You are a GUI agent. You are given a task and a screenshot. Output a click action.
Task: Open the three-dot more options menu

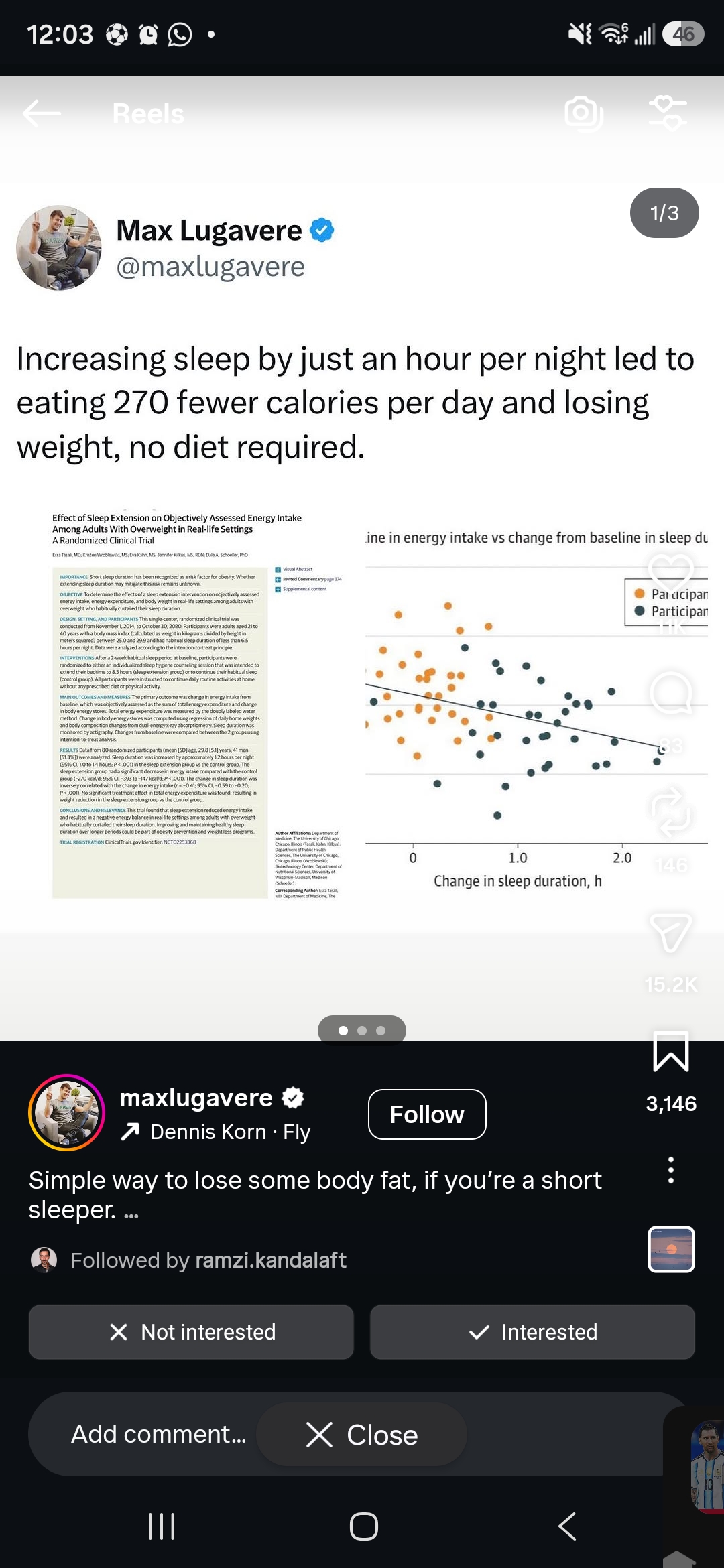pyautogui.click(x=671, y=1170)
